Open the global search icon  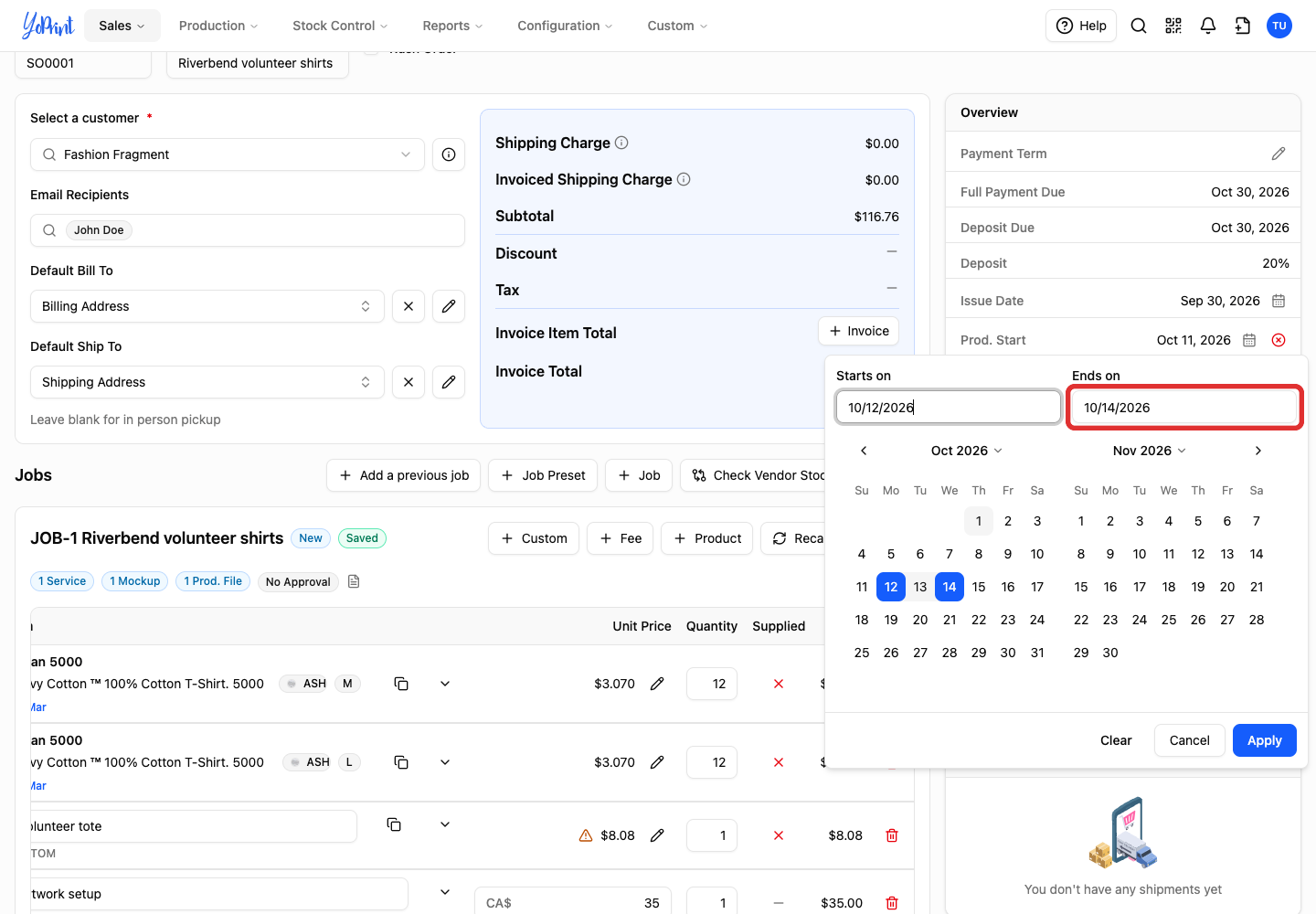coord(1139,26)
